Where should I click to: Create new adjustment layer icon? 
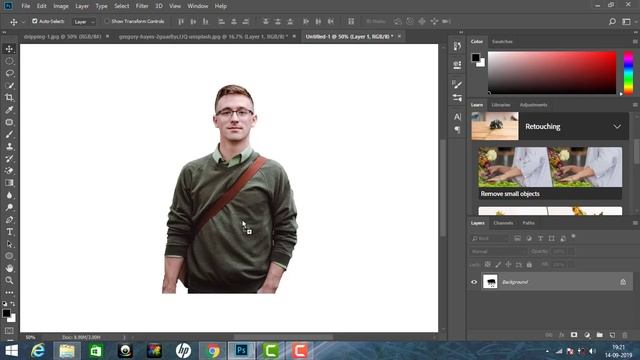click(587, 335)
